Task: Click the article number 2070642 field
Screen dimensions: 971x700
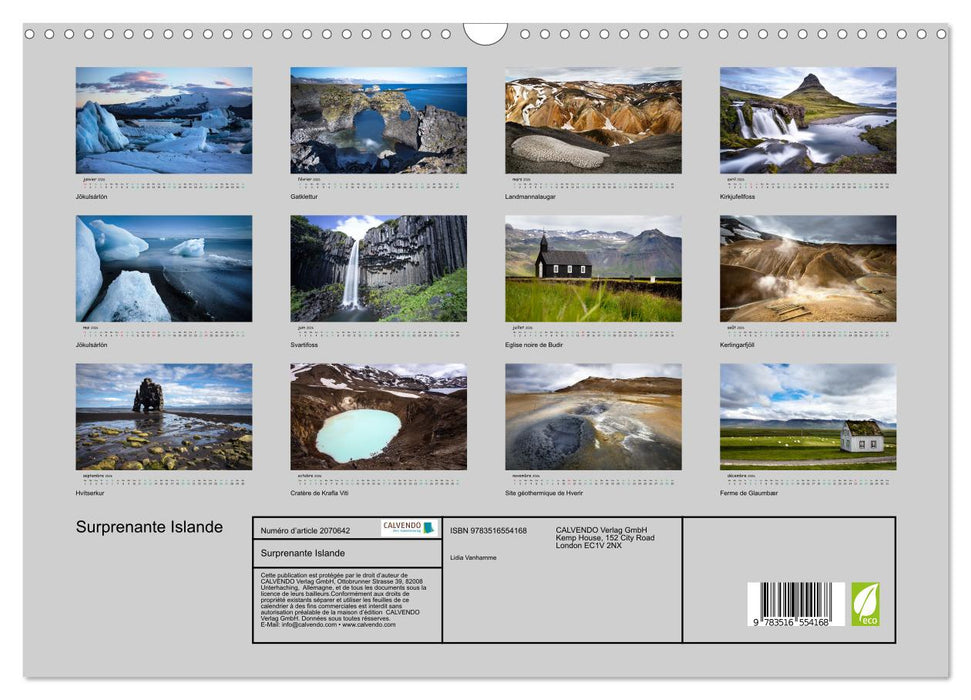Action: [305, 530]
